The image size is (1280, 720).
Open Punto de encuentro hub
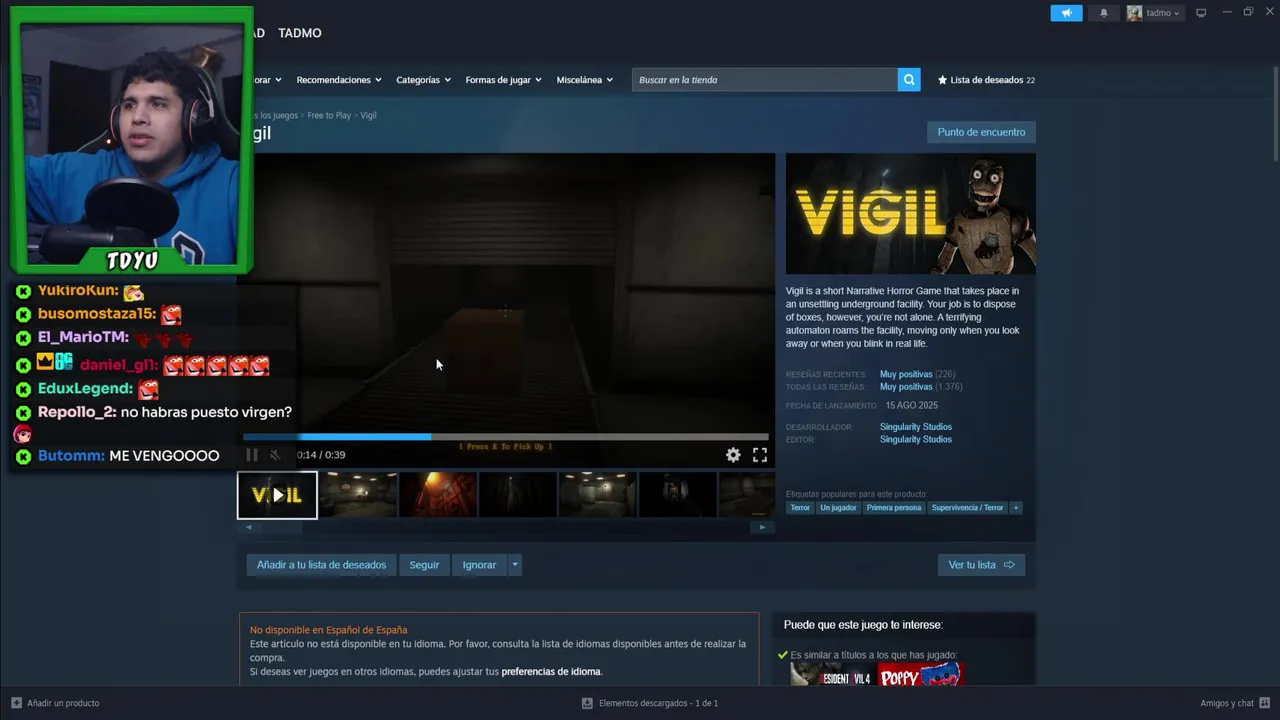click(981, 132)
